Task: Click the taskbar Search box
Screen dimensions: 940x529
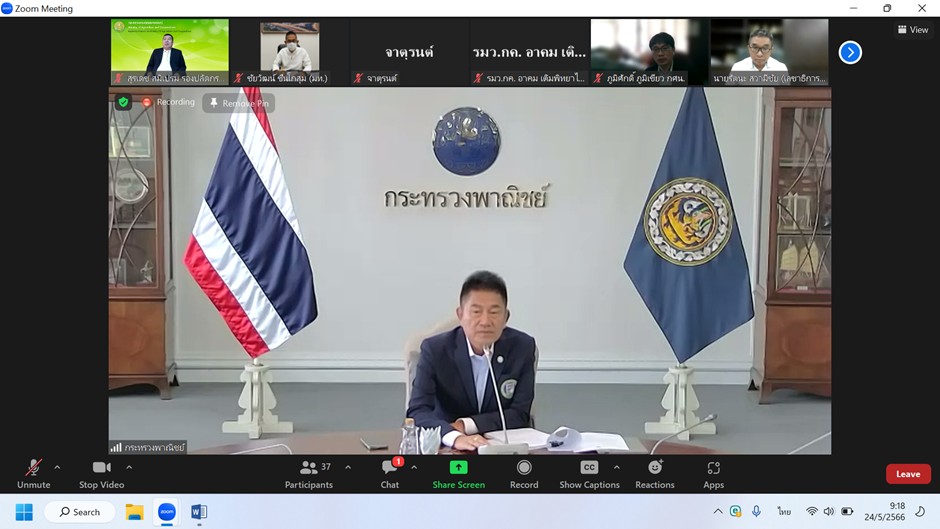Action: 80,512
